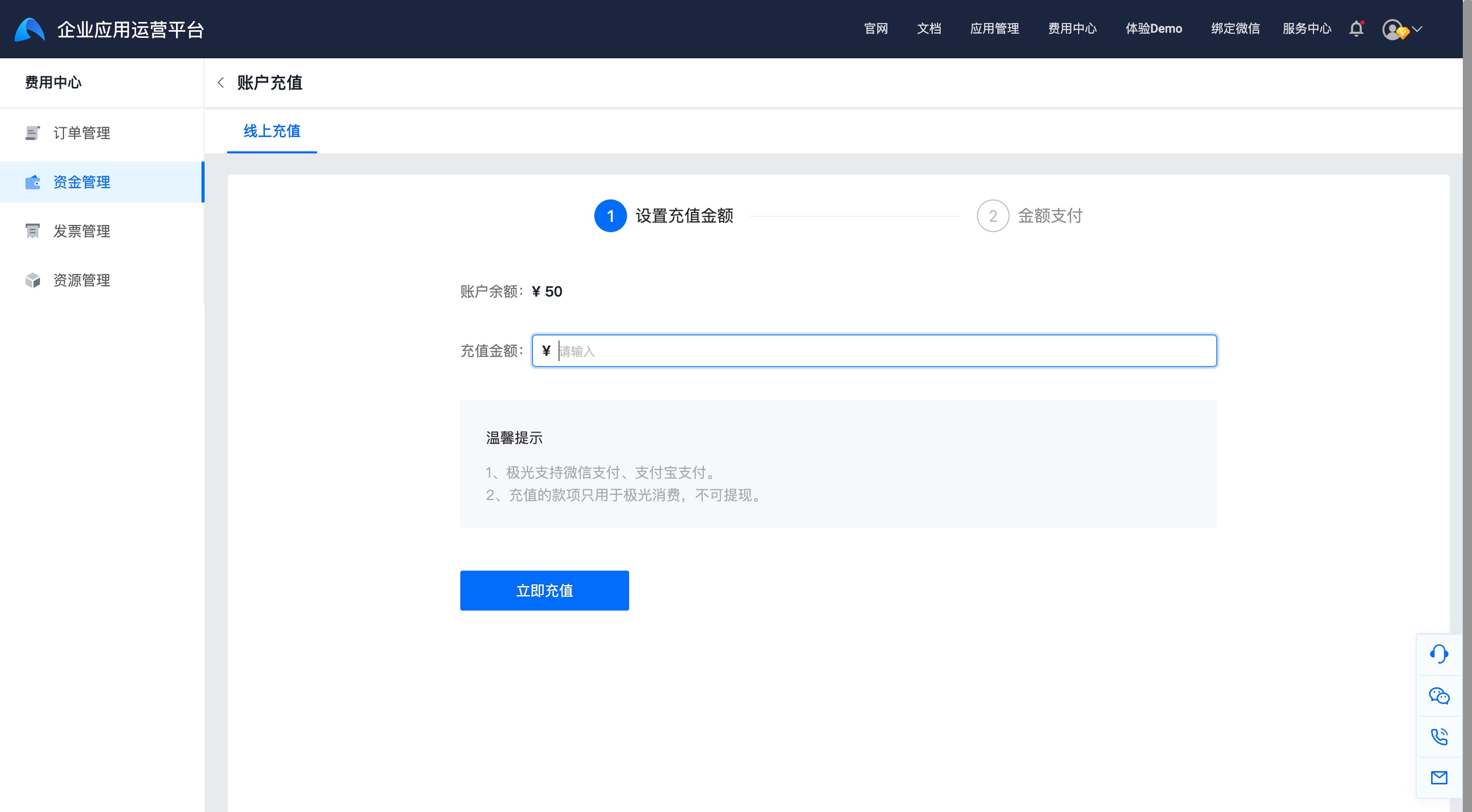Image resolution: width=1472 pixels, height=812 pixels.
Task: Click step 1 circle 设置充值金额
Action: tap(610, 216)
